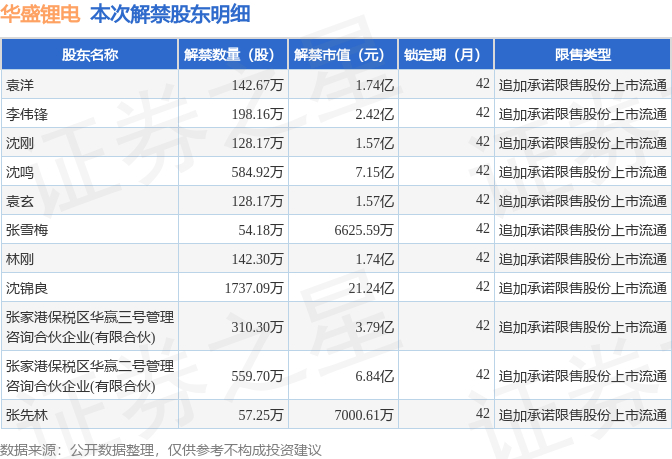The width and height of the screenshot is (672, 459).
Task: Click the 21.24亿 market value
Action: click(x=371, y=288)
